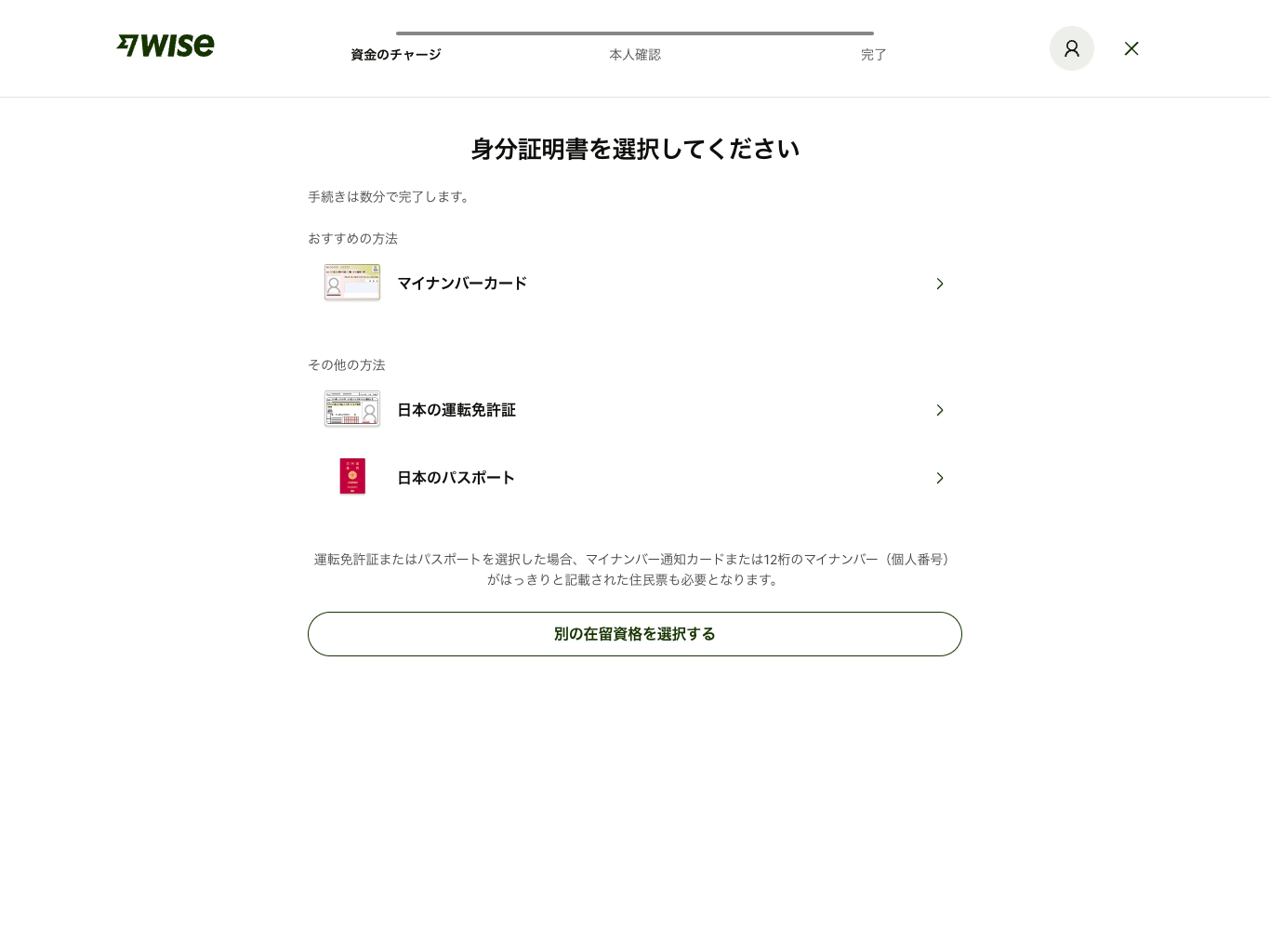Go to the 資金のチャージ step

click(x=396, y=55)
